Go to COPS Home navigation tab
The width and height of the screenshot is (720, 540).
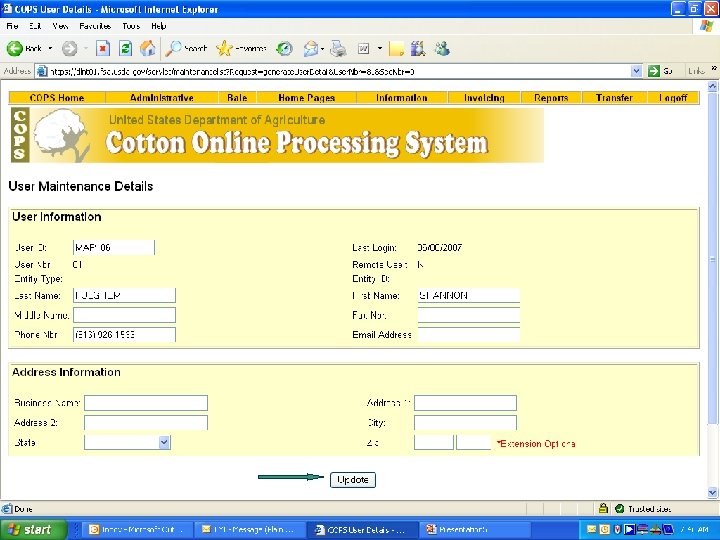pos(57,98)
